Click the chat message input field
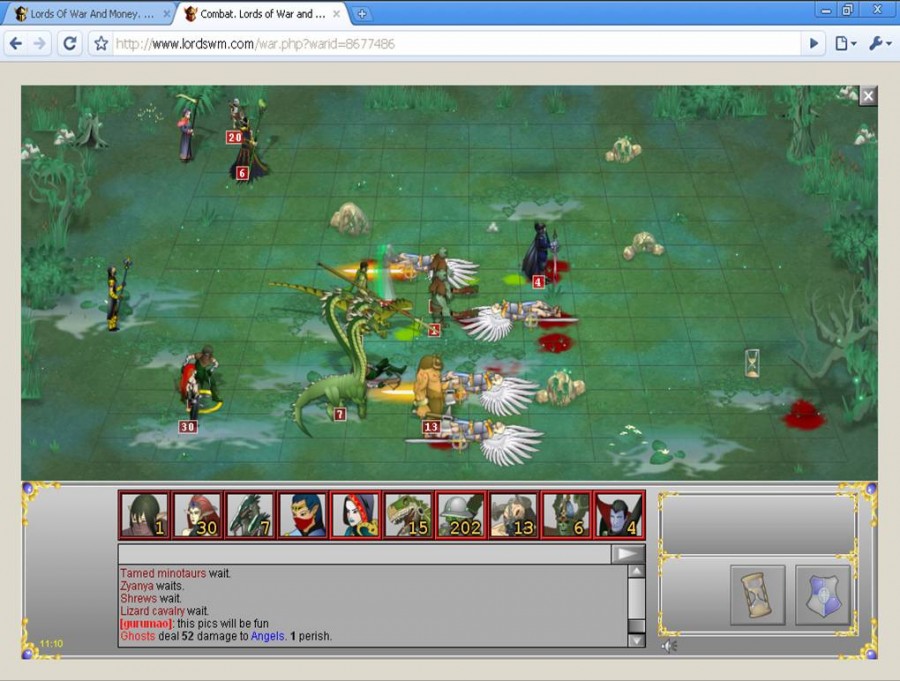900x681 pixels. [364, 554]
